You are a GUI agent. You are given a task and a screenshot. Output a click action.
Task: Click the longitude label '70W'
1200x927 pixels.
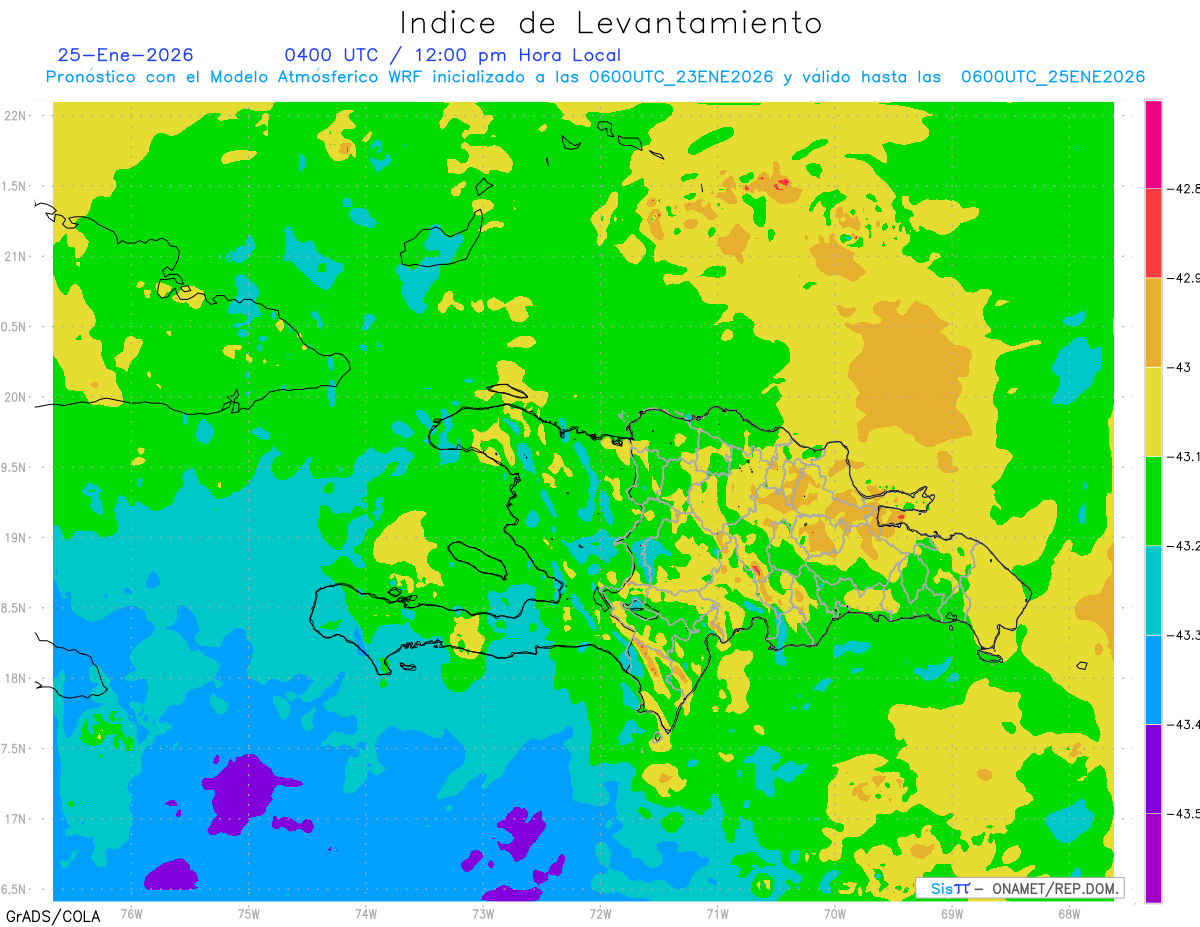(x=835, y=913)
